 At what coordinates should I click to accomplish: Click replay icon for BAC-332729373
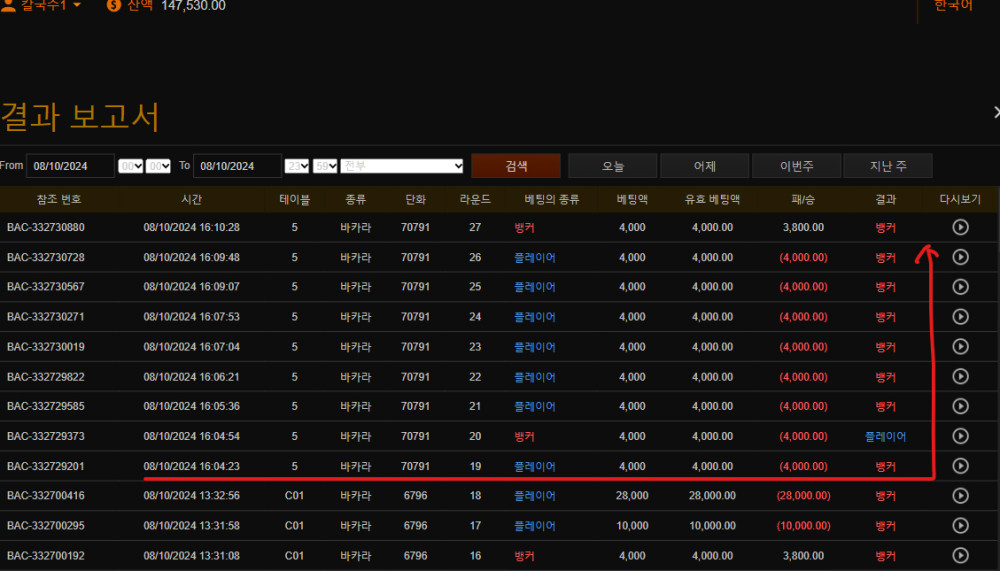point(960,436)
